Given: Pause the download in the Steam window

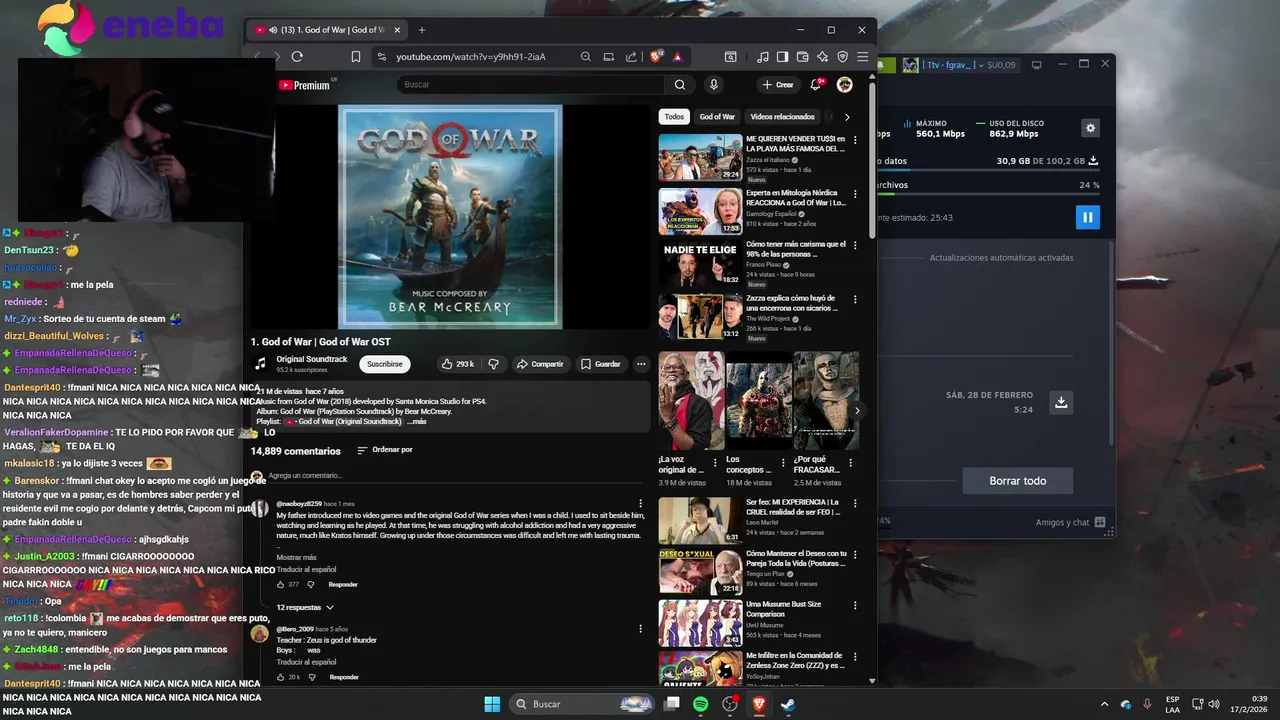Looking at the screenshot, I should (1087, 217).
